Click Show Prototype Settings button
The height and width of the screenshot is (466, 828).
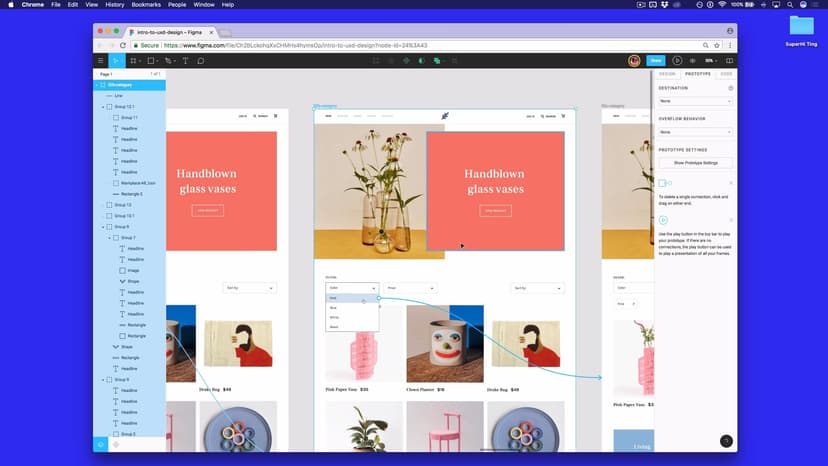point(695,162)
